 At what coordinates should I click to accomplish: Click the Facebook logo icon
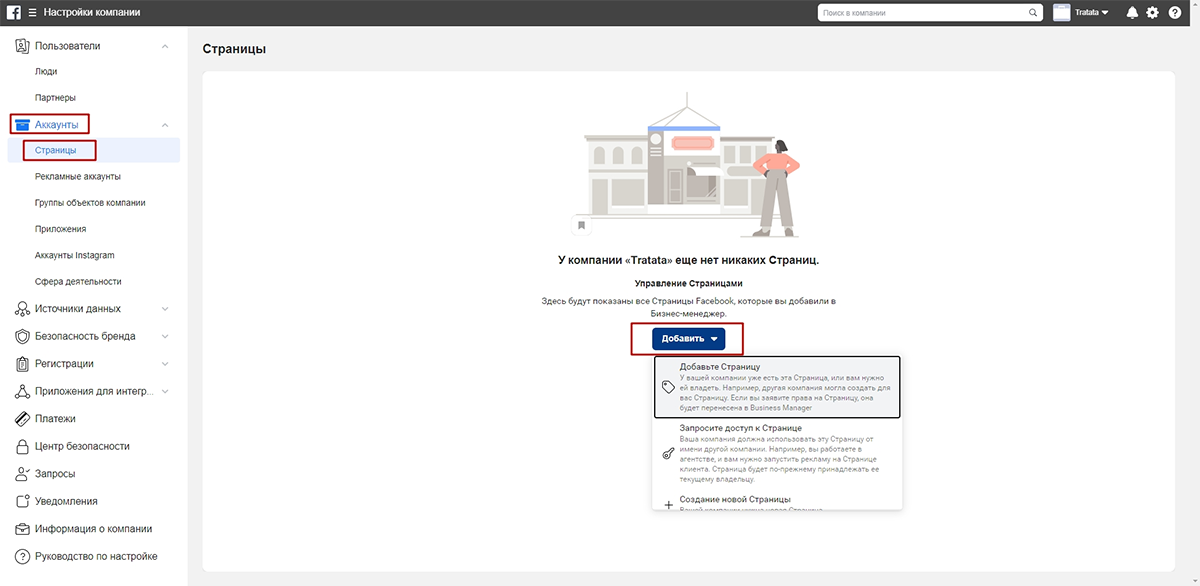click(14, 13)
